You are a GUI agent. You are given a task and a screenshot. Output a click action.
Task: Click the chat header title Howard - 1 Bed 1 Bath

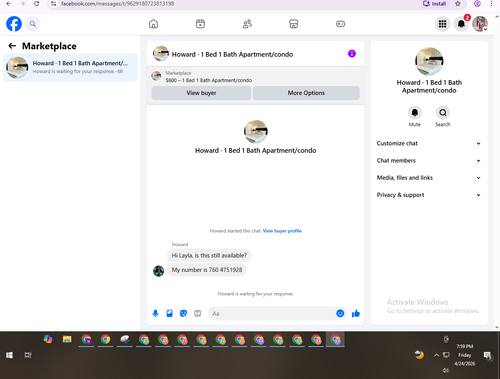point(232,54)
